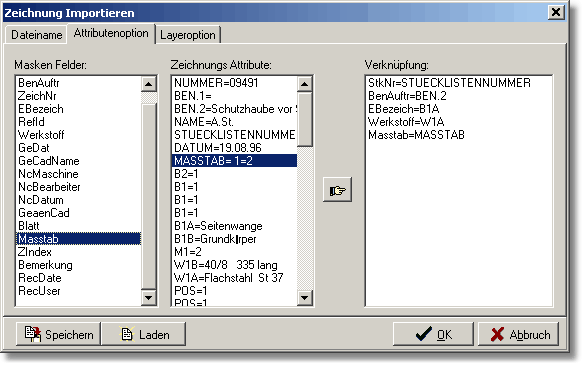Click down arrow of Zeichnungs Attribute scrollbar
Viewport: 582px width, 365px height.
(x=304, y=297)
